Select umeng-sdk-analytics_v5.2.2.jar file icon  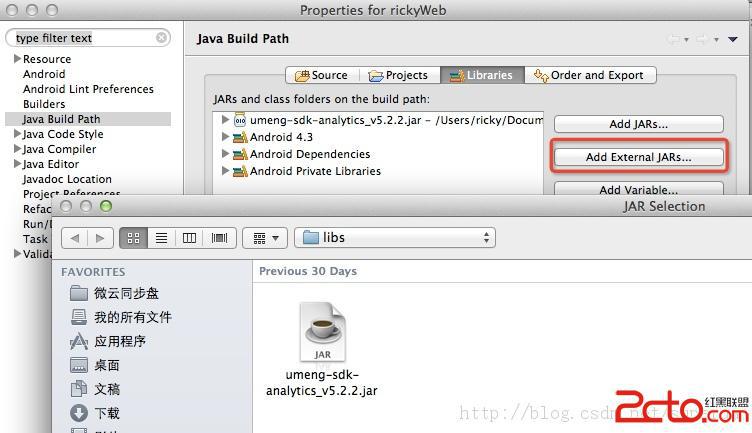pyautogui.click(x=322, y=332)
